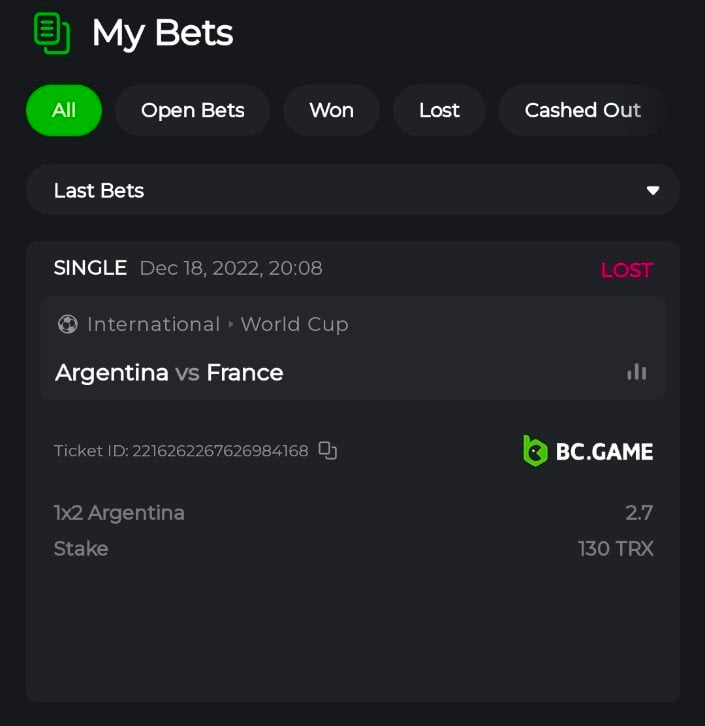Click the 1x2 Argentina selection
The image size is (705, 726).
click(x=119, y=513)
